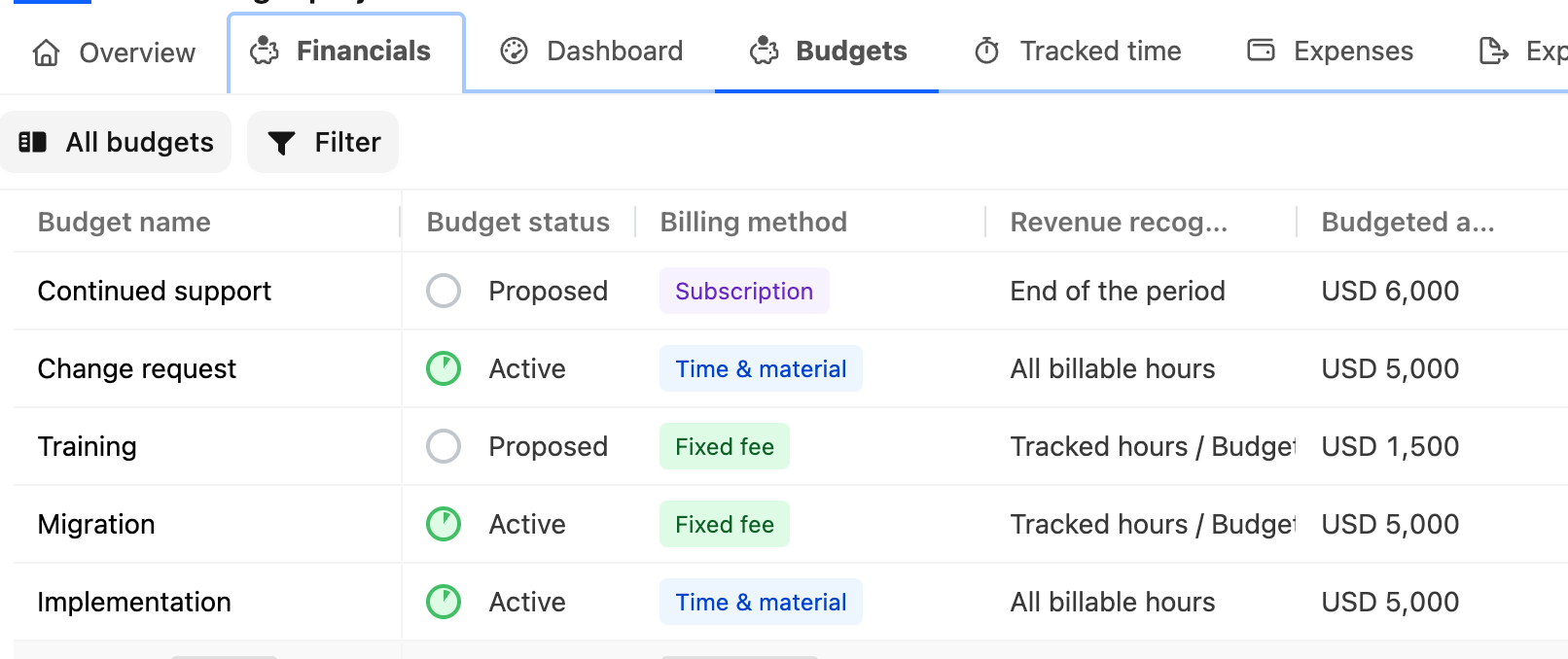This screenshot has width=1568, height=659.
Task: Open the Filter button
Action: [x=323, y=142]
